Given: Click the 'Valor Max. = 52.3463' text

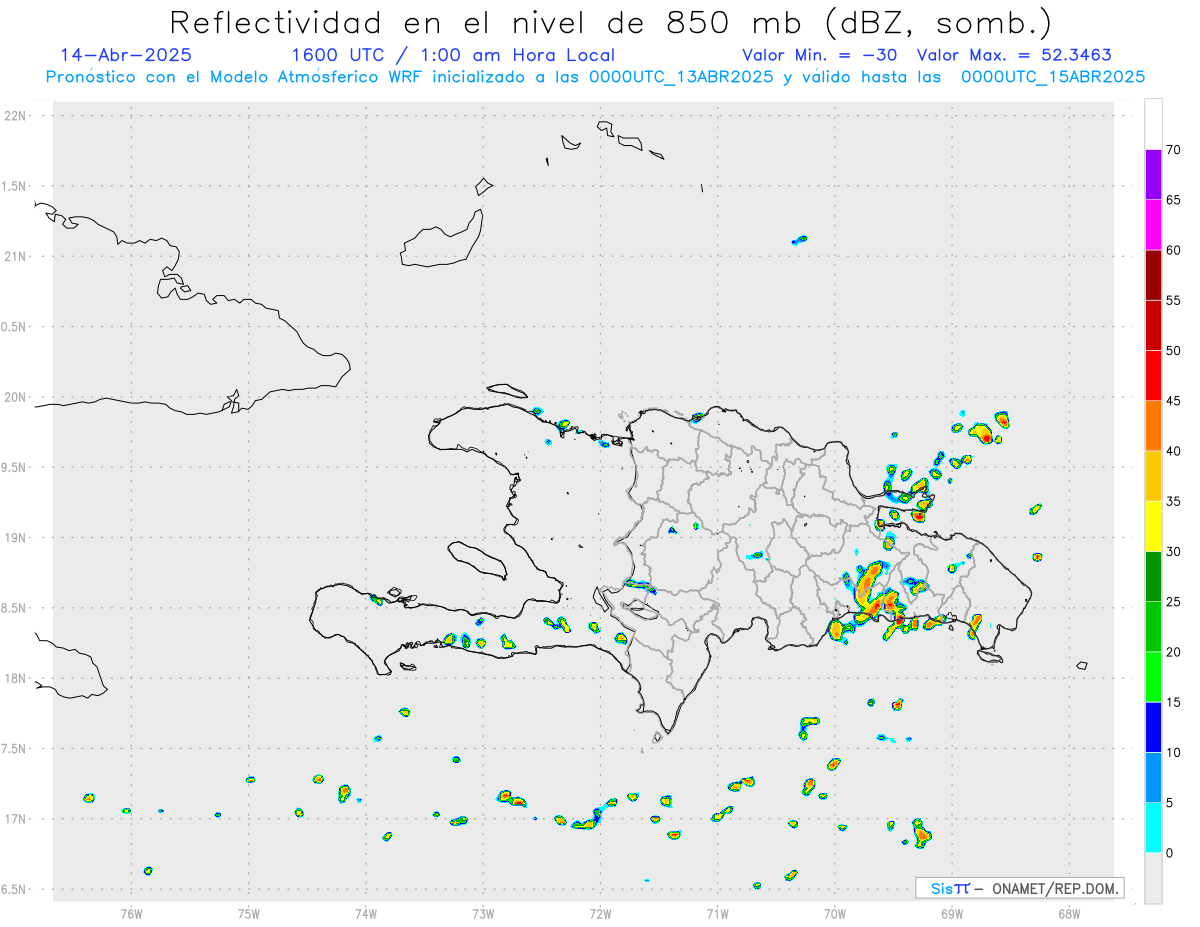Looking at the screenshot, I should [x=1014, y=55].
